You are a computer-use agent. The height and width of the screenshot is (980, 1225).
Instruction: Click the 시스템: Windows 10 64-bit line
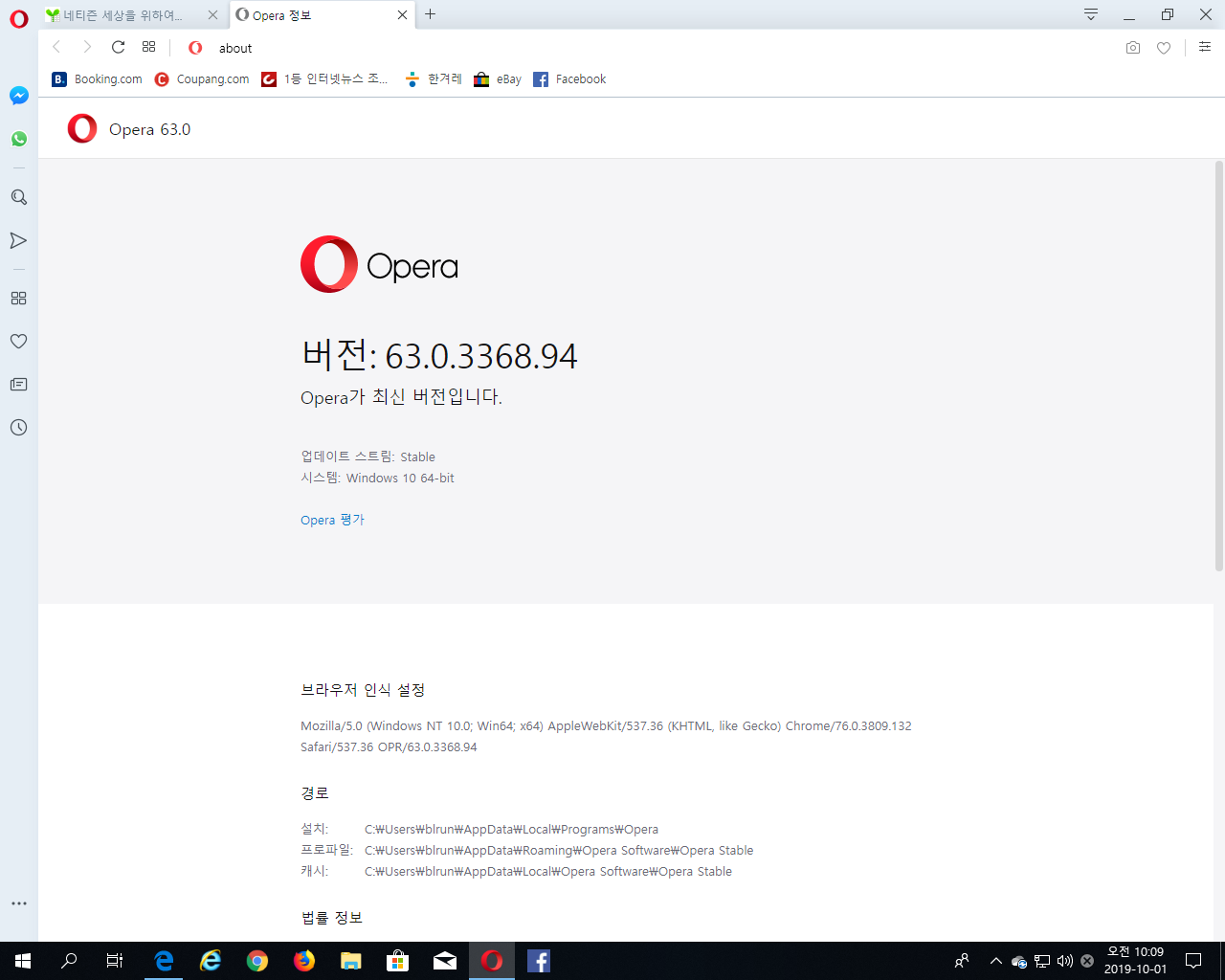click(x=377, y=478)
